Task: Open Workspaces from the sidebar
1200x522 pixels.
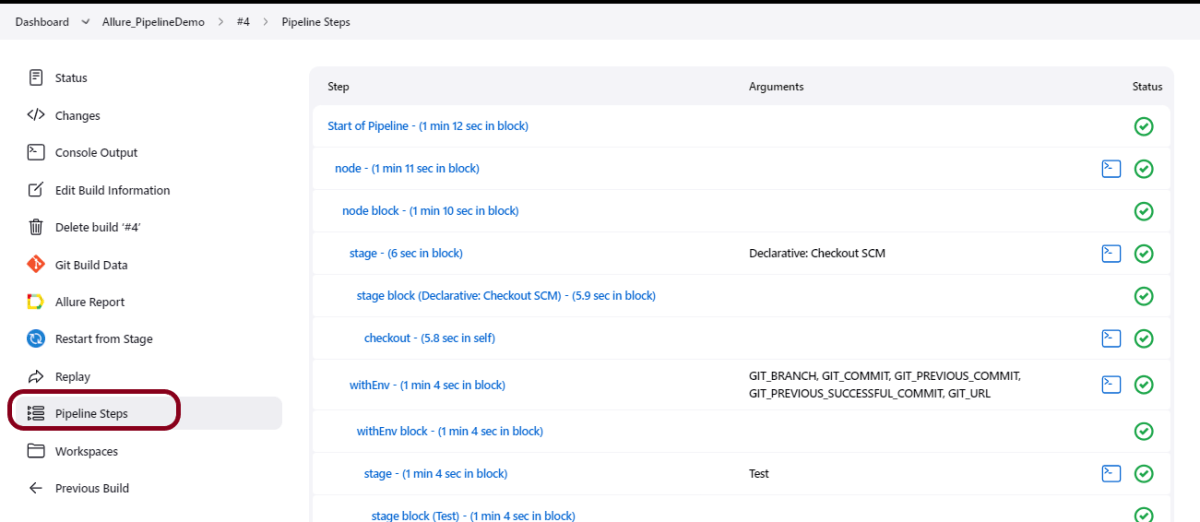Action: tap(86, 451)
